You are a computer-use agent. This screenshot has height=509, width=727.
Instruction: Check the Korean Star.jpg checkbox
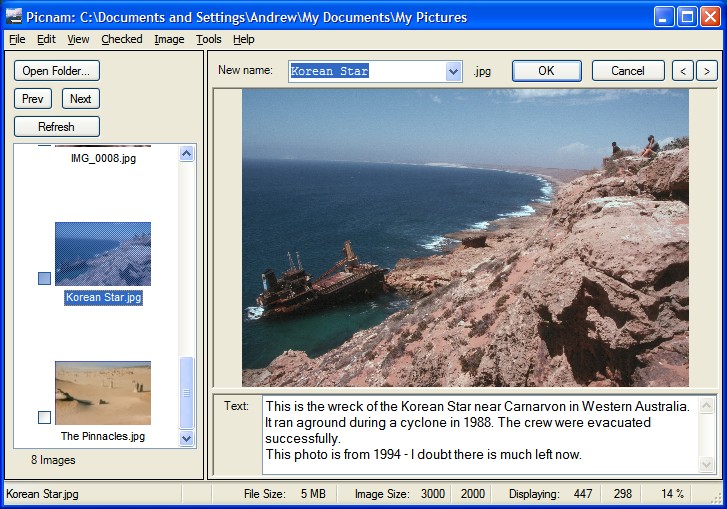tap(44, 279)
